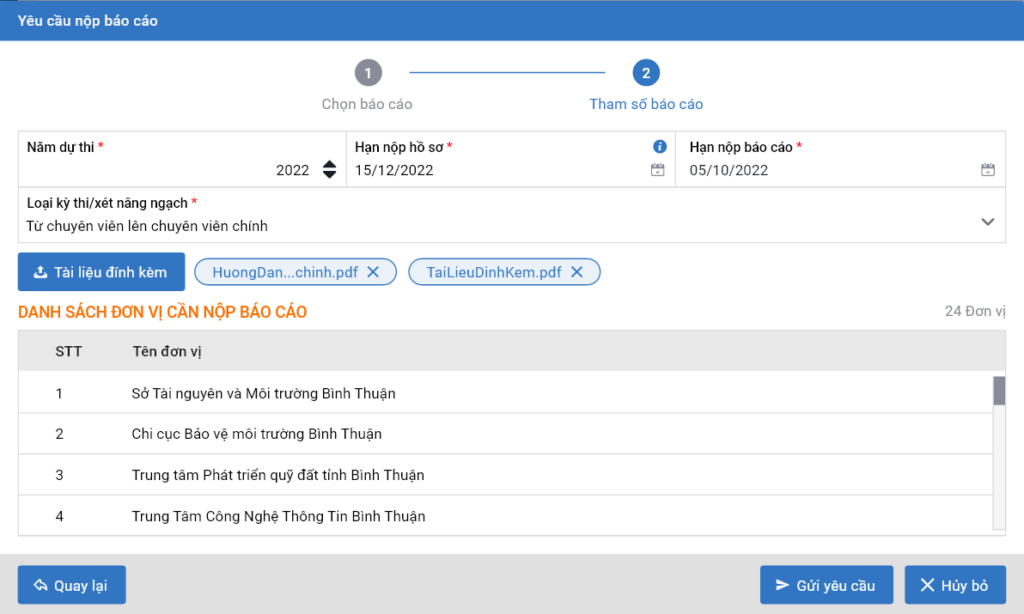This screenshot has height=614, width=1024.
Task: Click the info icon beside Hạn nộp hồ sơ
Action: 659,147
